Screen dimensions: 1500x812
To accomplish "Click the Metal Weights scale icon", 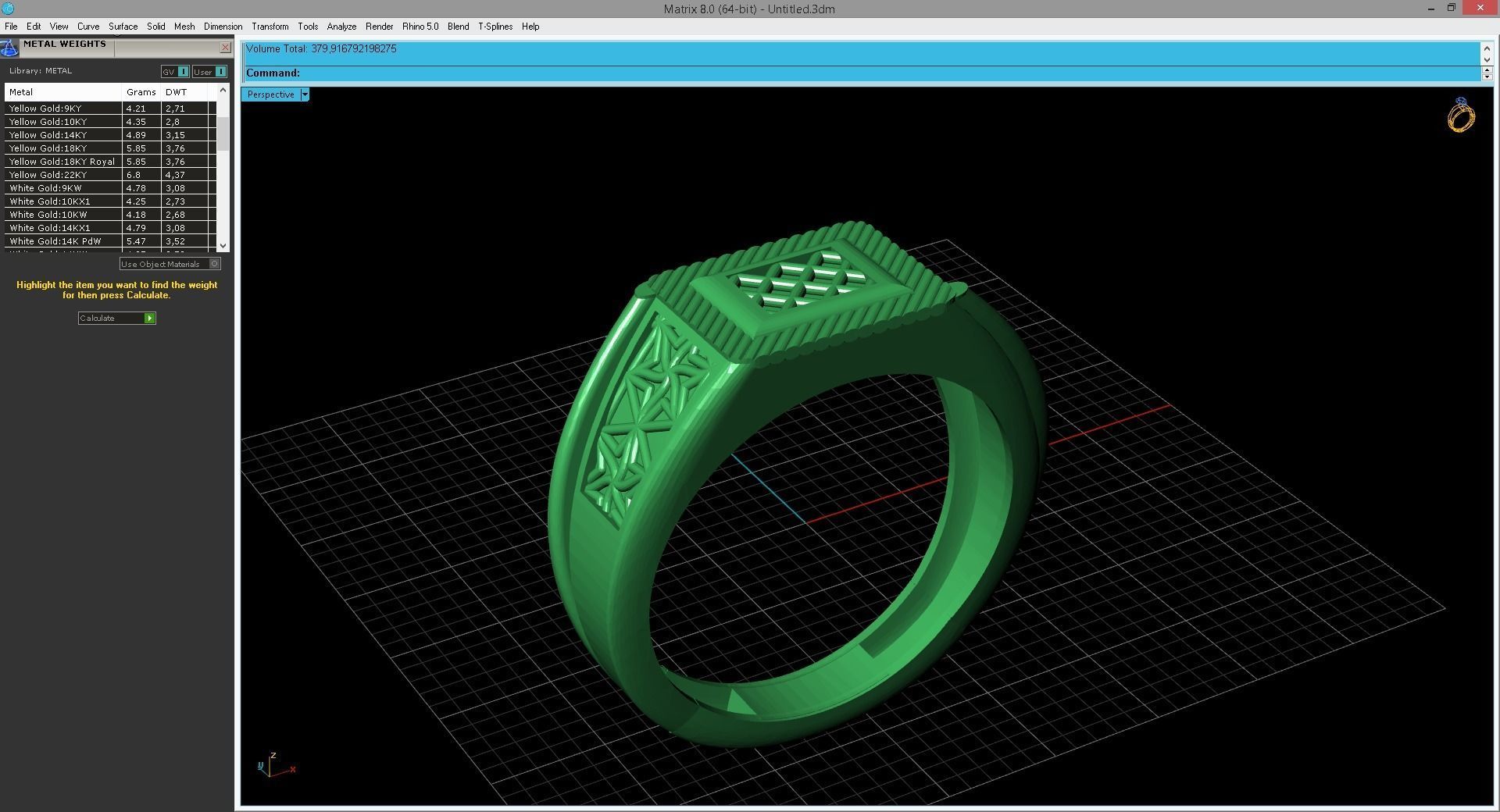I will point(9,48).
